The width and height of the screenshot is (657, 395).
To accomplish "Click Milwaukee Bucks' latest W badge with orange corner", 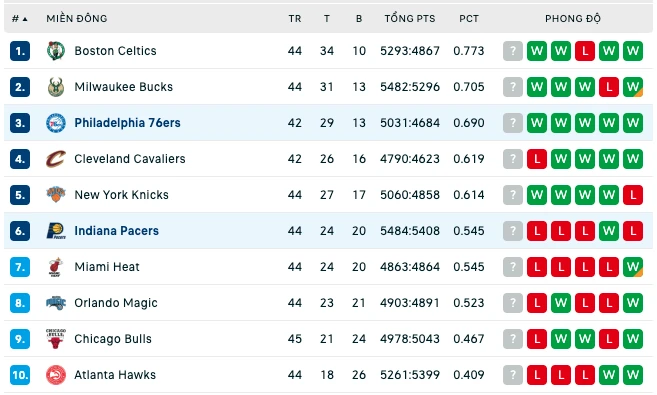I will 633,87.
